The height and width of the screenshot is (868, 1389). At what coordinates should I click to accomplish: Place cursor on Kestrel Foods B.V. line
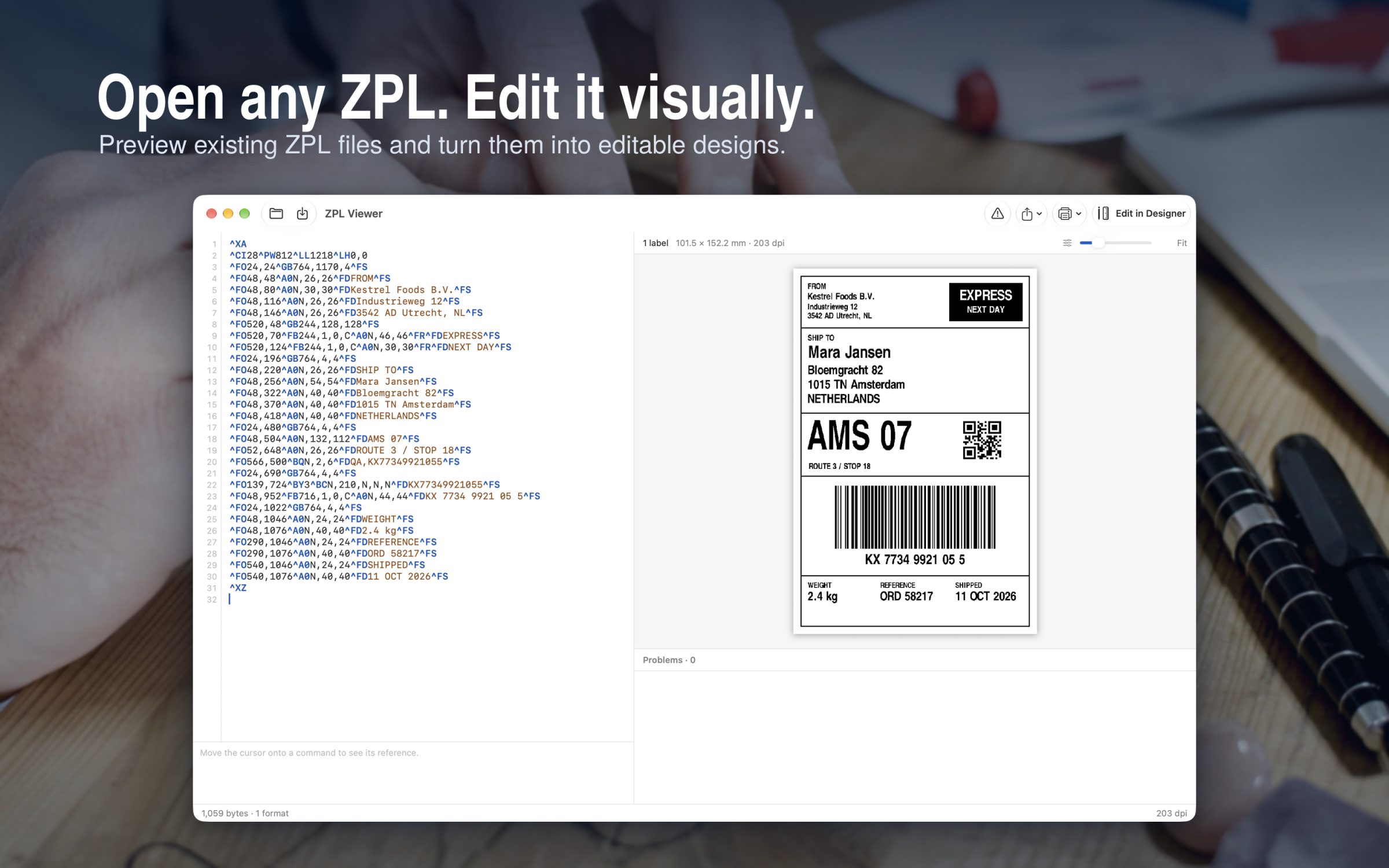pyautogui.click(x=350, y=290)
